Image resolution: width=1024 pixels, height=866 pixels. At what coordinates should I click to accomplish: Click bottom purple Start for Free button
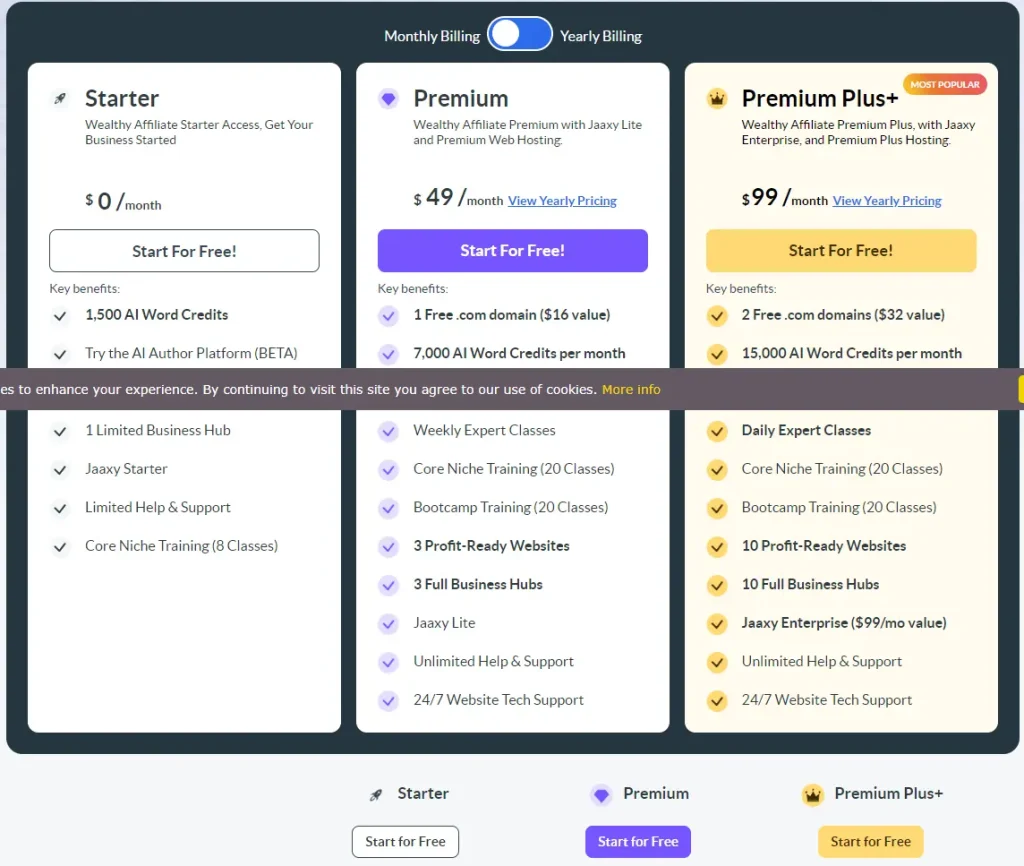tap(638, 842)
